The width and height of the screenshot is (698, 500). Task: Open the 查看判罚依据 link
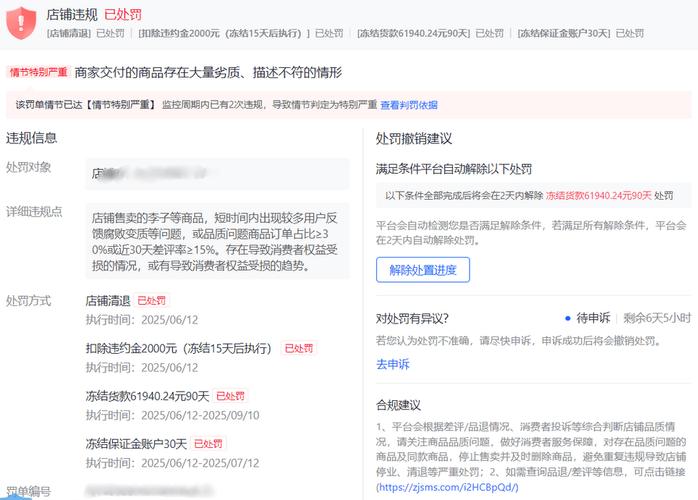point(409,105)
